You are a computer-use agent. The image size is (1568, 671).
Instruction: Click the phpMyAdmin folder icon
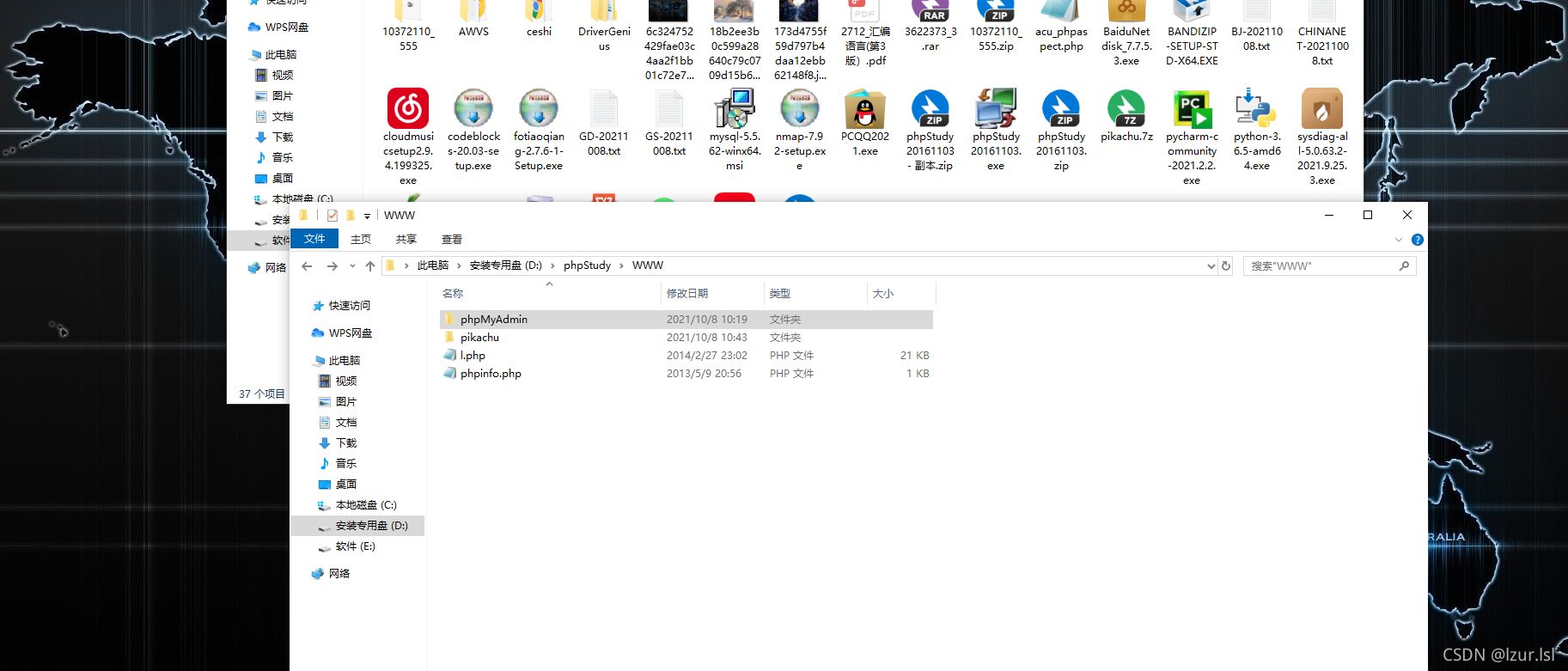(x=449, y=319)
